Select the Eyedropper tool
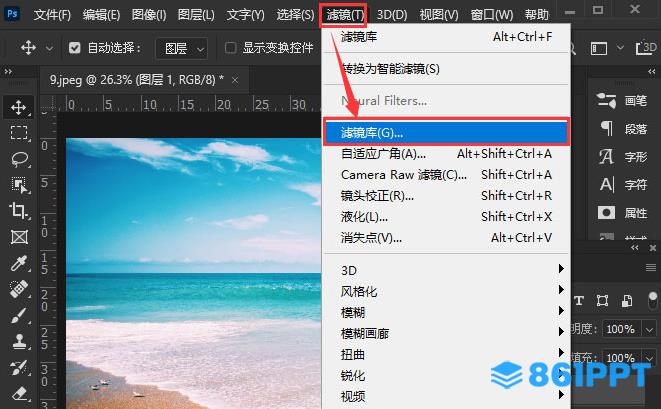Viewport: 661px width, 409px height. (19, 263)
